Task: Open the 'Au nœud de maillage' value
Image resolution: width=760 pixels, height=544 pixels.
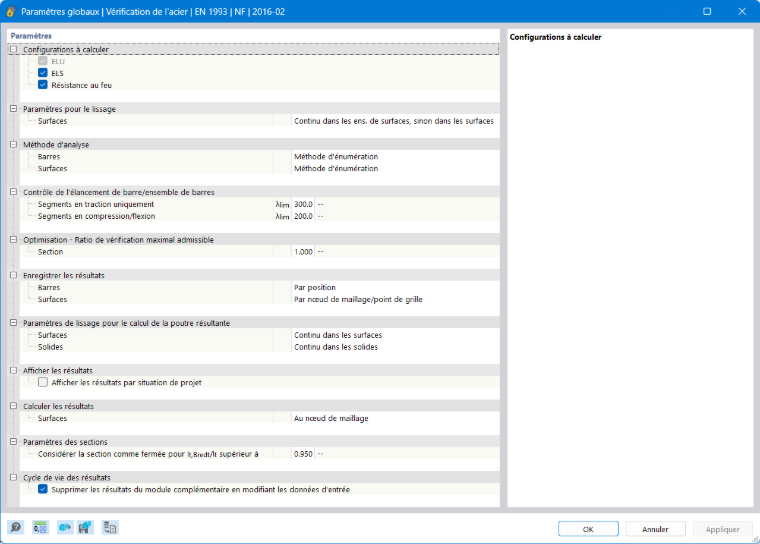Action: point(395,418)
